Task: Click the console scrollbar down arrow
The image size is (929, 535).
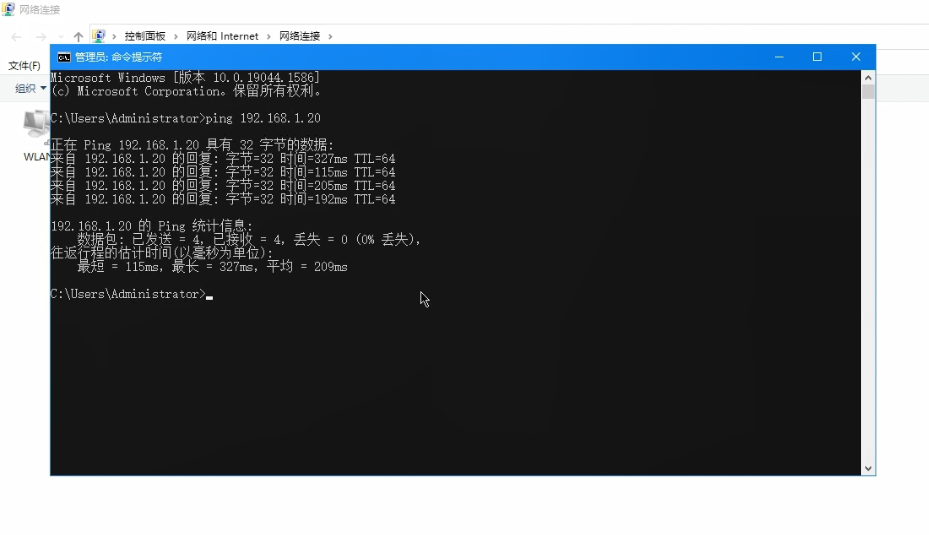Action: click(x=868, y=468)
